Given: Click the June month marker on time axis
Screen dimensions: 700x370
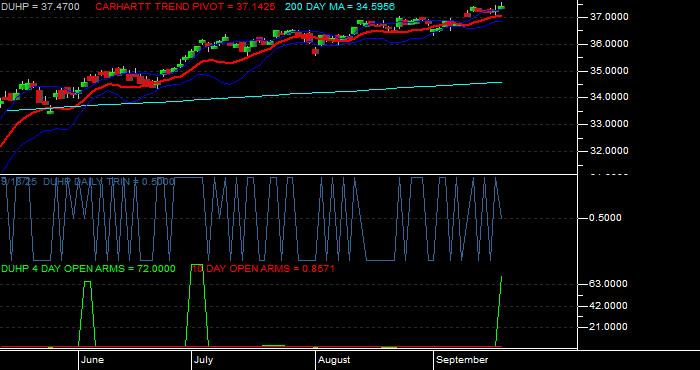Looking at the screenshot, I should point(93,360).
